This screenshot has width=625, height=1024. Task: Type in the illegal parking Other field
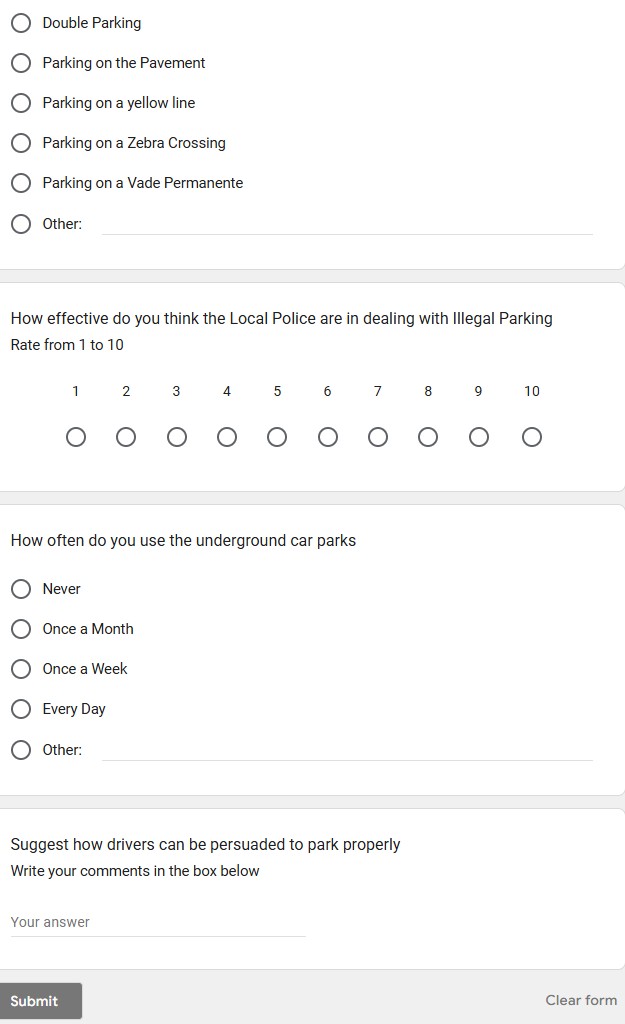click(347, 224)
